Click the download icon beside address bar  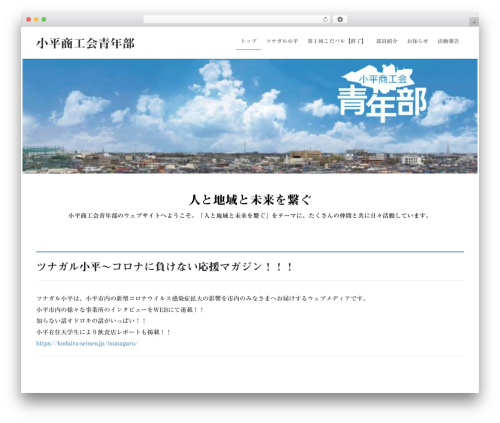coord(340,19)
